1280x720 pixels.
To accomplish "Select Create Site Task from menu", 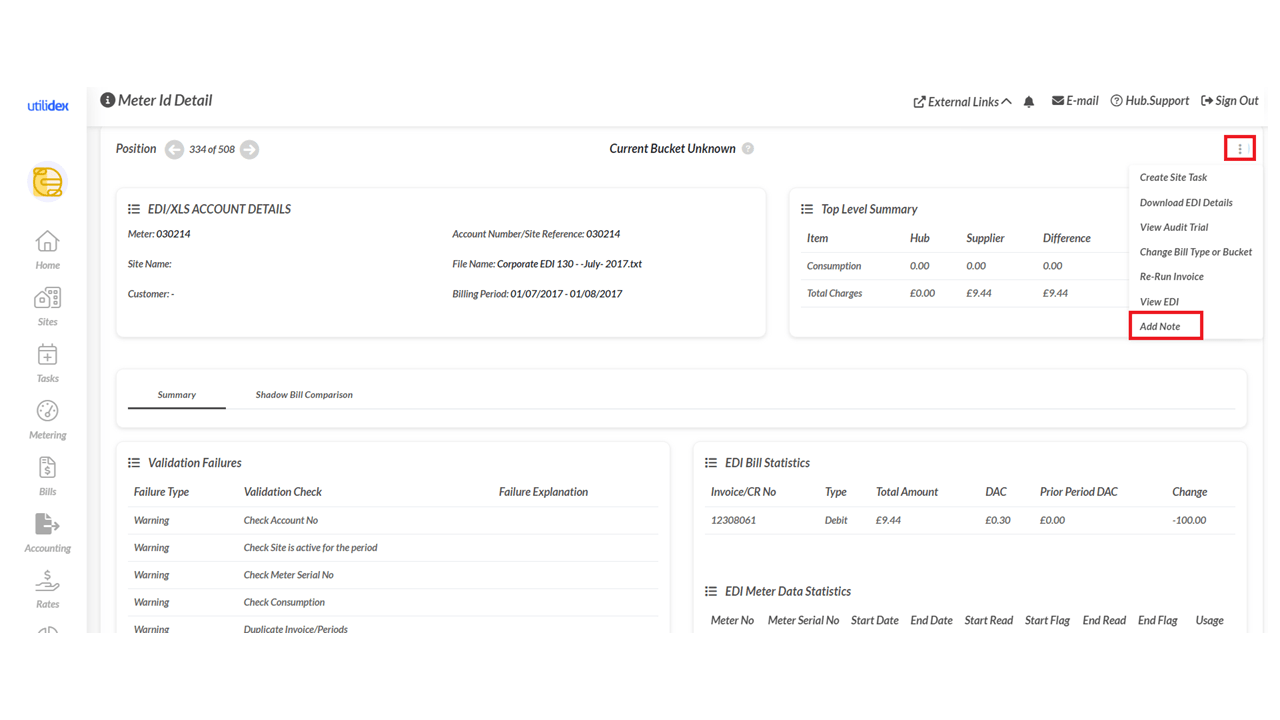I will coord(1173,177).
